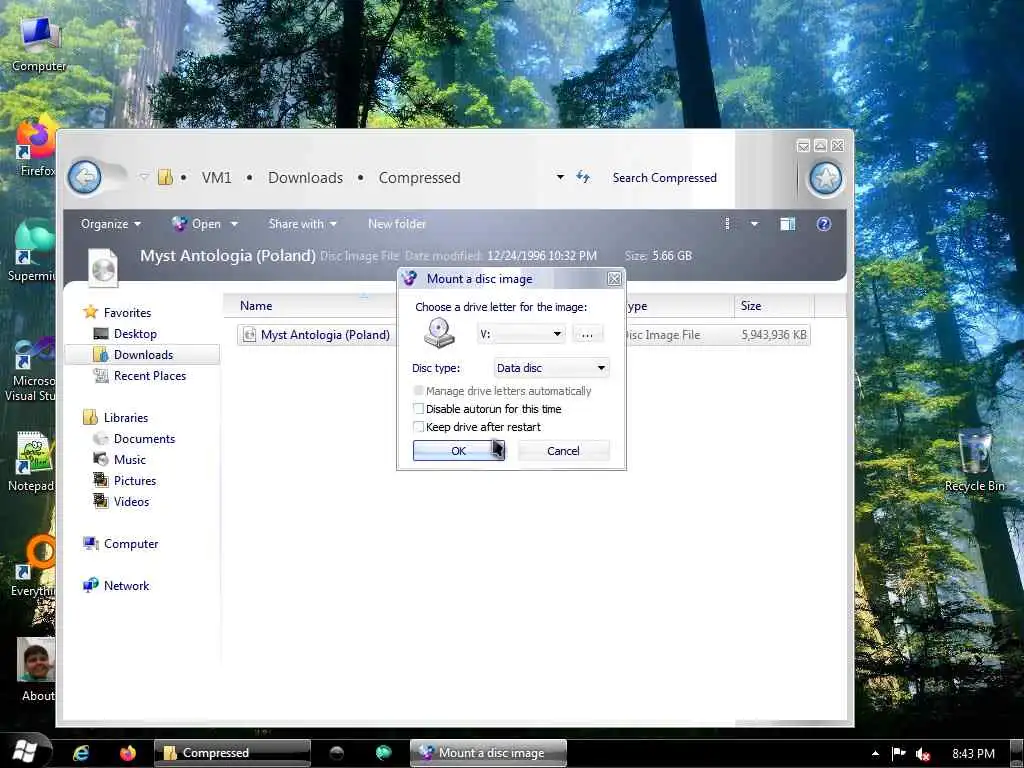Open Downloads in navigation pane

(x=142, y=355)
